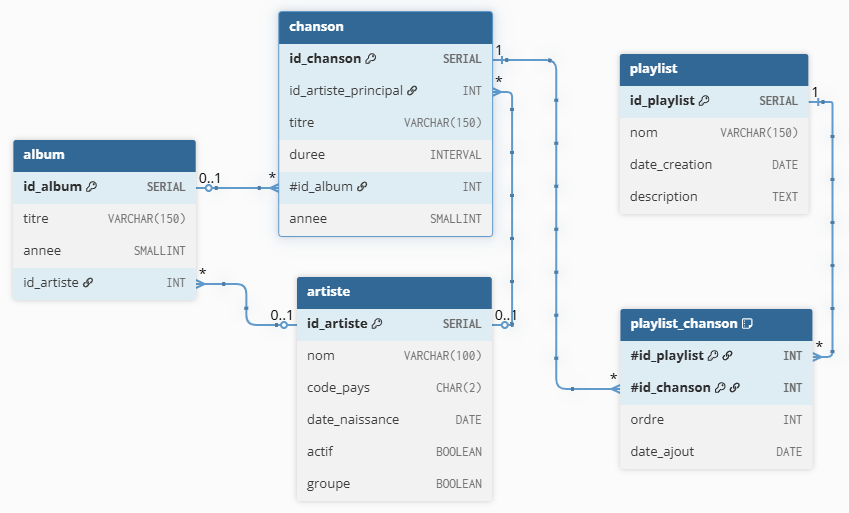Click the link icon beside id_artiste_principal
Image resolution: width=849 pixels, height=513 pixels.
pyautogui.click(x=412, y=91)
